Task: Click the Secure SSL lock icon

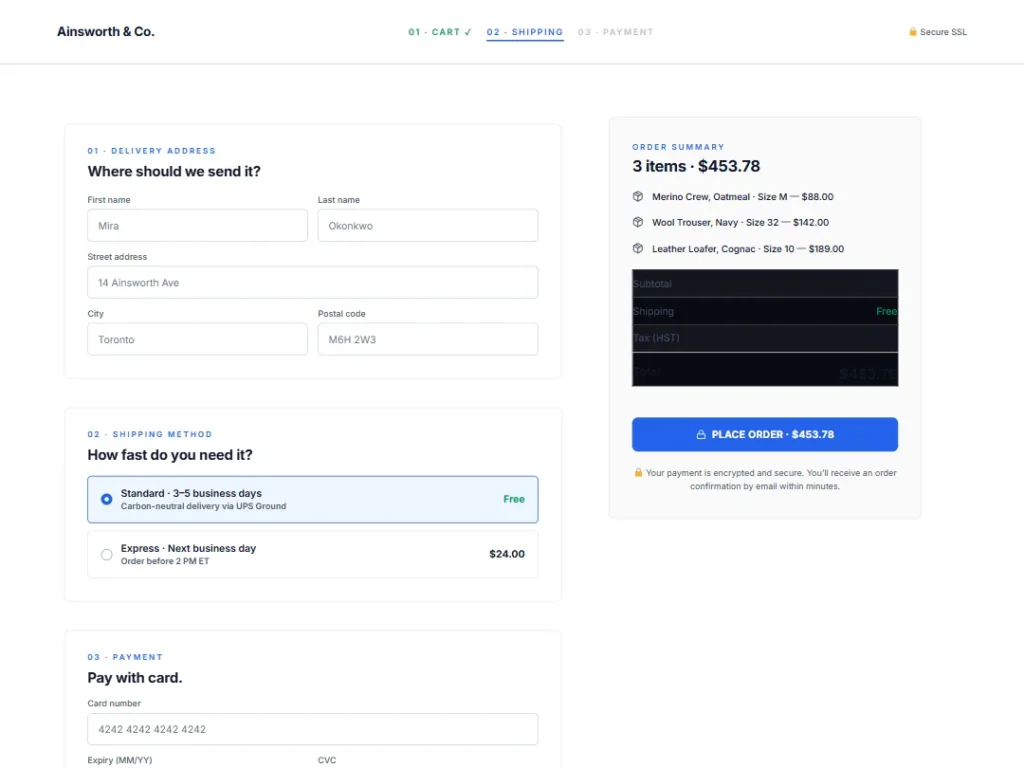Action: point(912,31)
